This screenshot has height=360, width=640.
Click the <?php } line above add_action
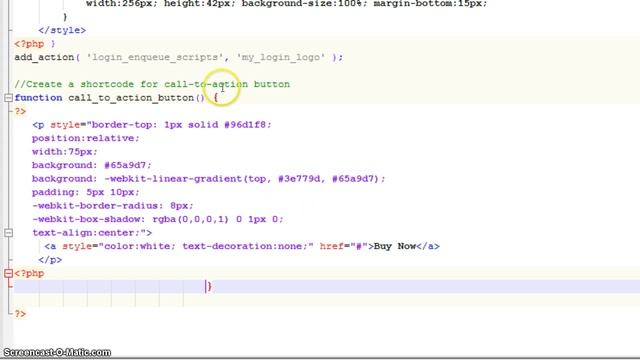pos(35,44)
